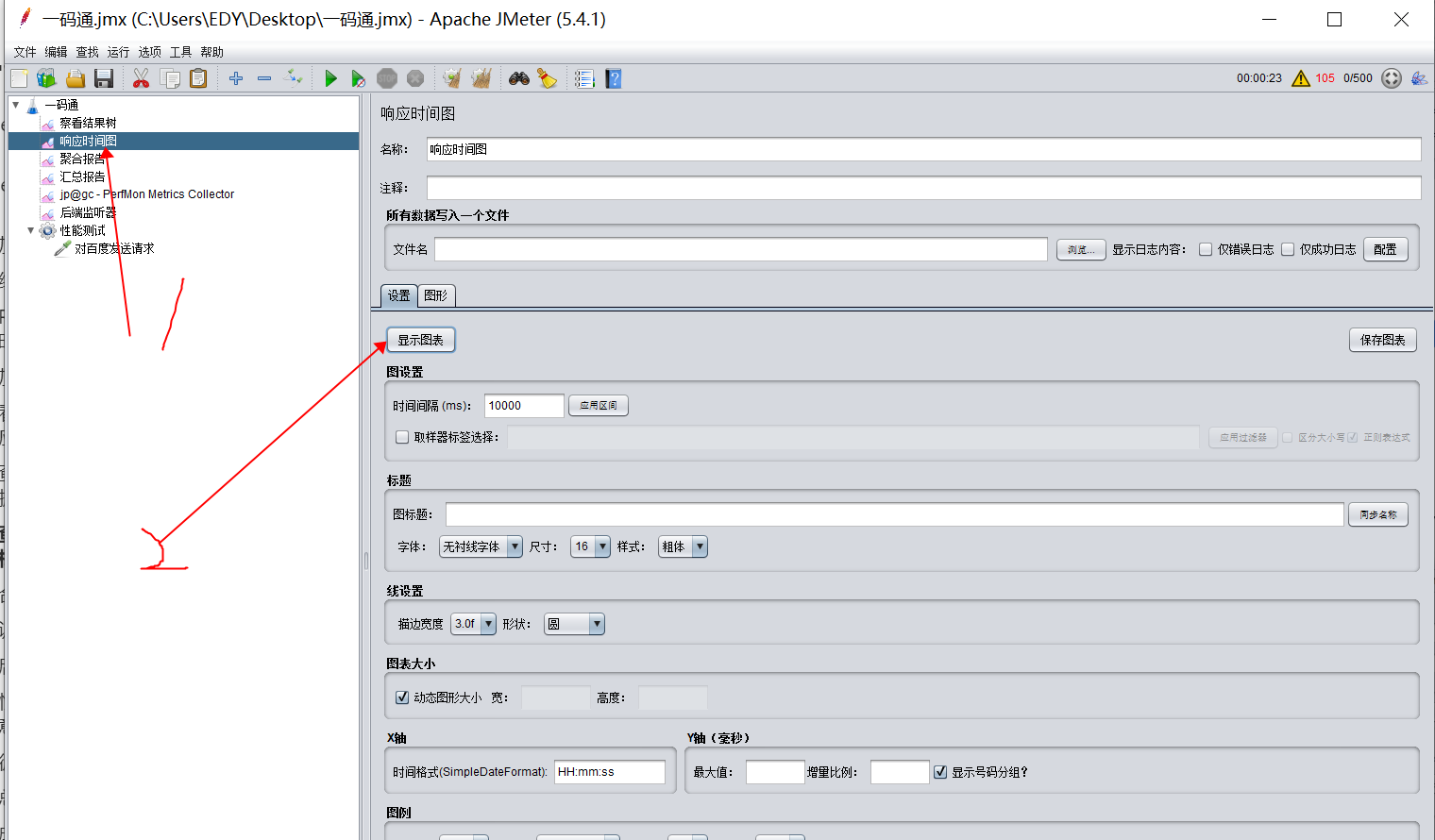This screenshot has width=1435, height=840.
Task: Open the 形状 shape dropdown
Action: pyautogui.click(x=574, y=624)
